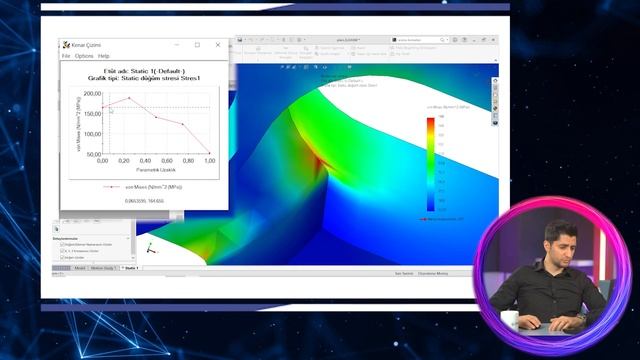Click the coordinate triad in the viewport

coord(151,248)
